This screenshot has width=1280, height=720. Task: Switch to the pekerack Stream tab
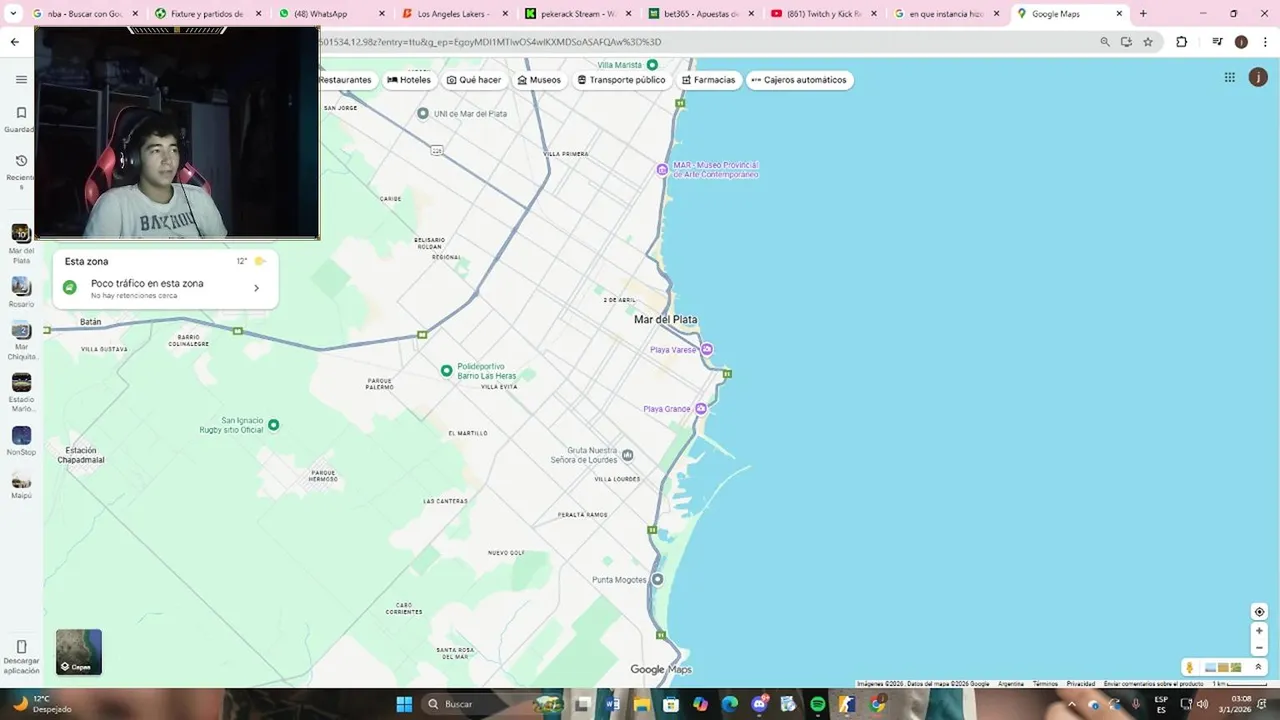577,14
